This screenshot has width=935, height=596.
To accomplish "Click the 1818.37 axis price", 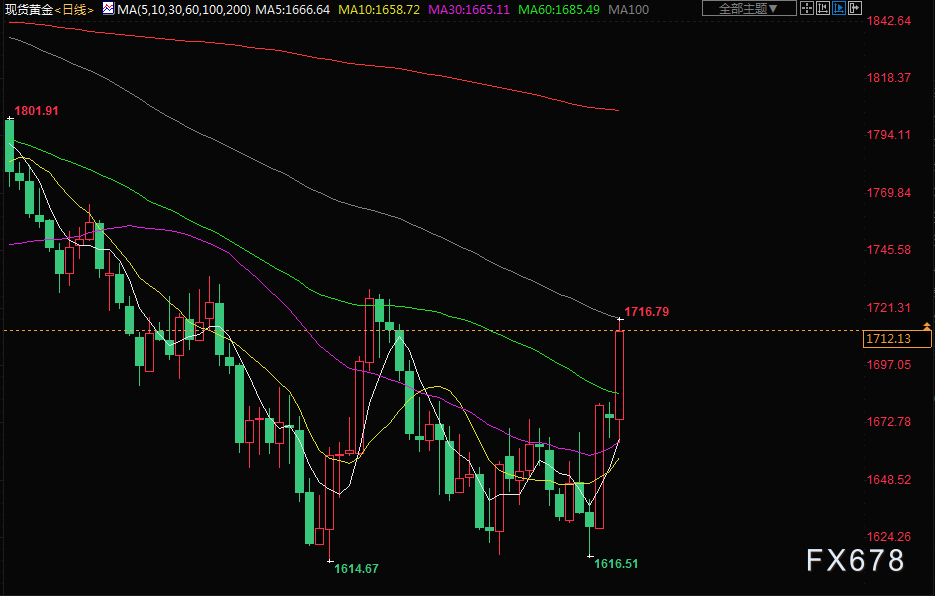I will [x=888, y=78].
